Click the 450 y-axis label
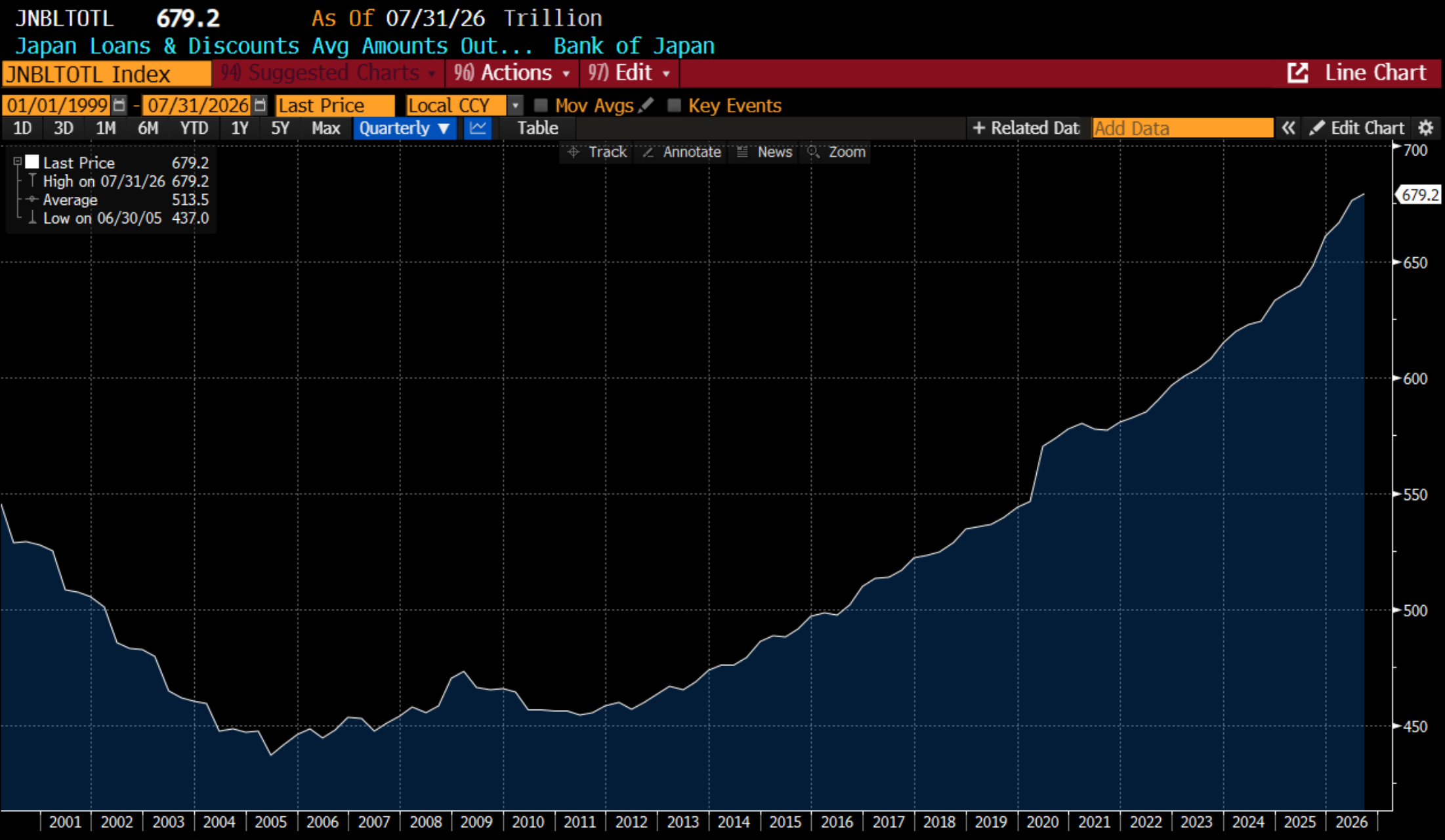The image size is (1445, 840). (1415, 726)
